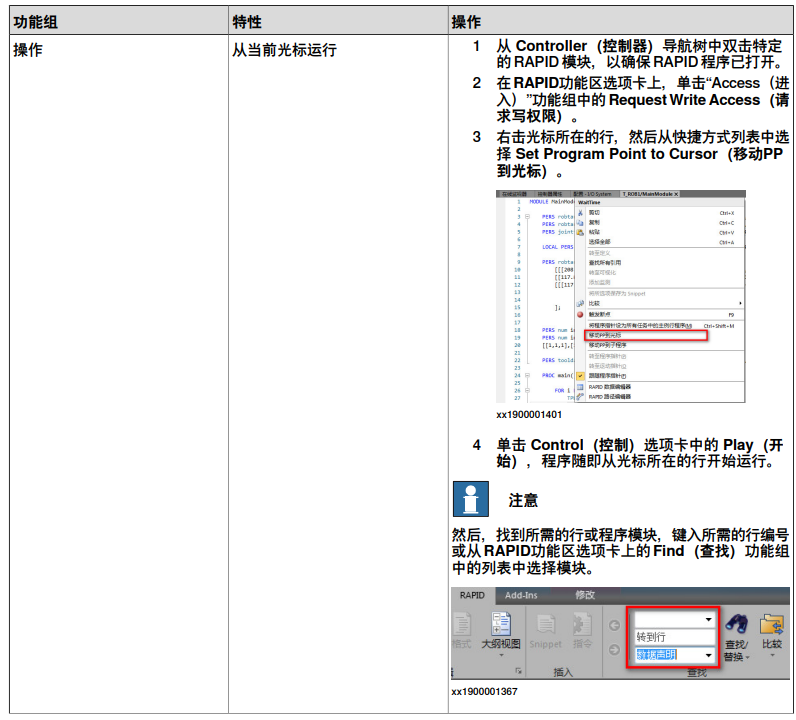Viewport: 796px width, 720px height.
Task: Click the blue info note icon
Action: click(x=470, y=498)
